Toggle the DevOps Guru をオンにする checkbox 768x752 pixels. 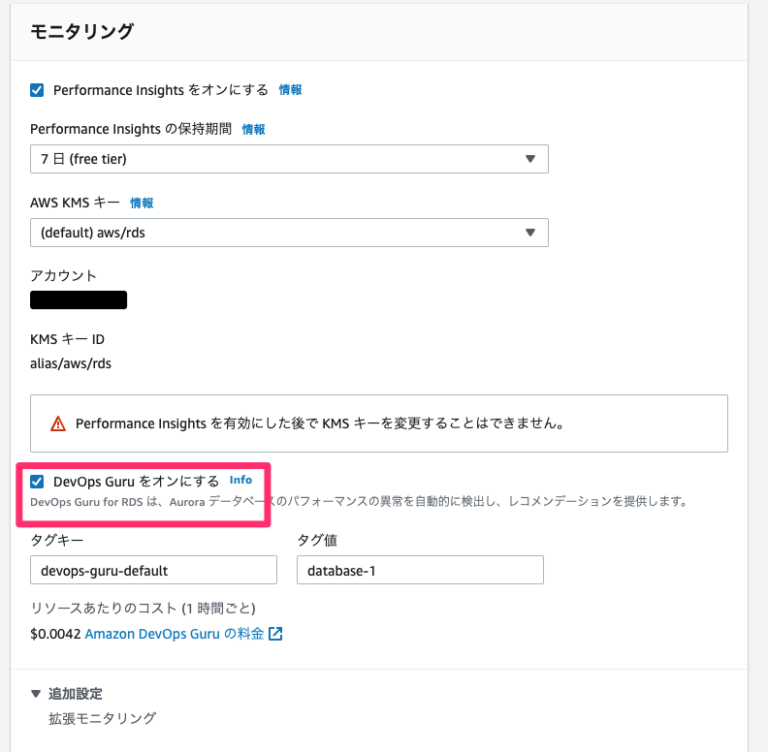pos(37,482)
